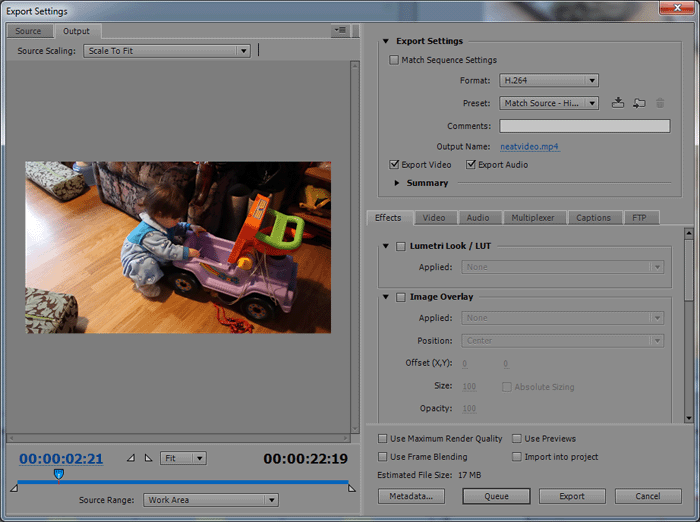Switch to the Source tab
The height and width of the screenshot is (522, 700).
coord(28,31)
